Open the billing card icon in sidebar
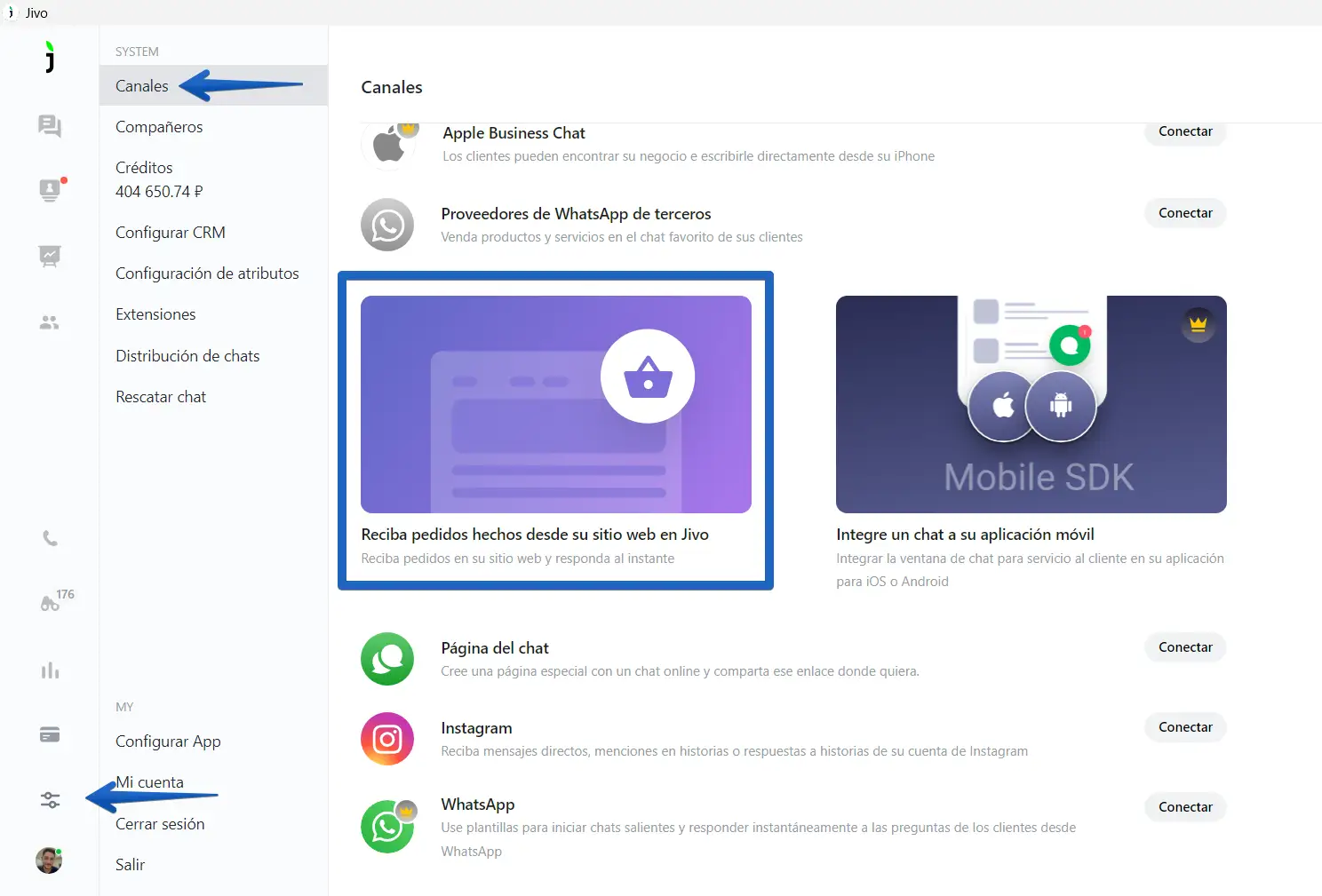 click(x=50, y=735)
